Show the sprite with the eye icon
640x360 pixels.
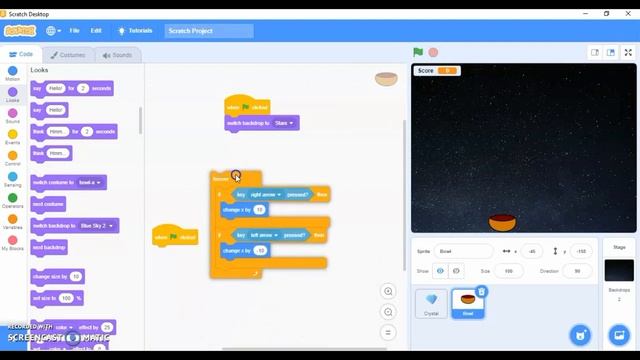click(x=440, y=271)
